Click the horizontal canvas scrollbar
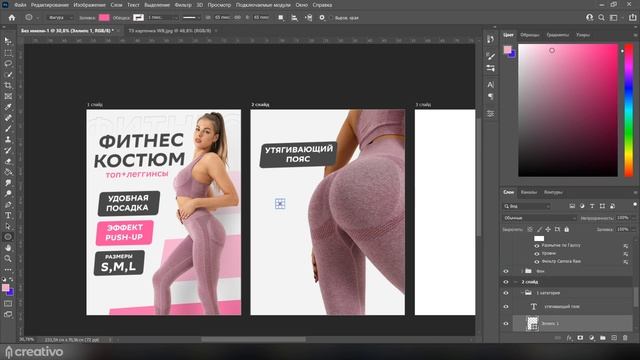This screenshot has height=360, width=640. tap(253, 340)
